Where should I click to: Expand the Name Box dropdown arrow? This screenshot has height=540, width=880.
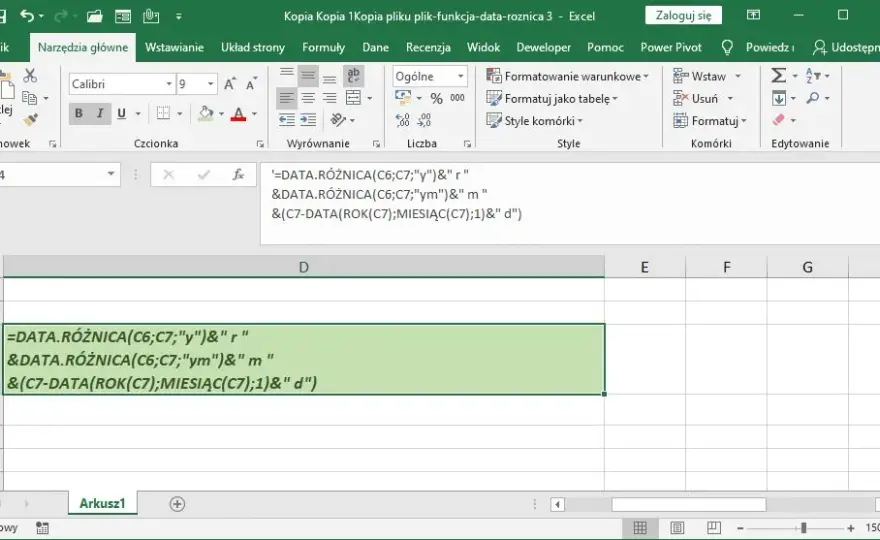tap(111, 175)
